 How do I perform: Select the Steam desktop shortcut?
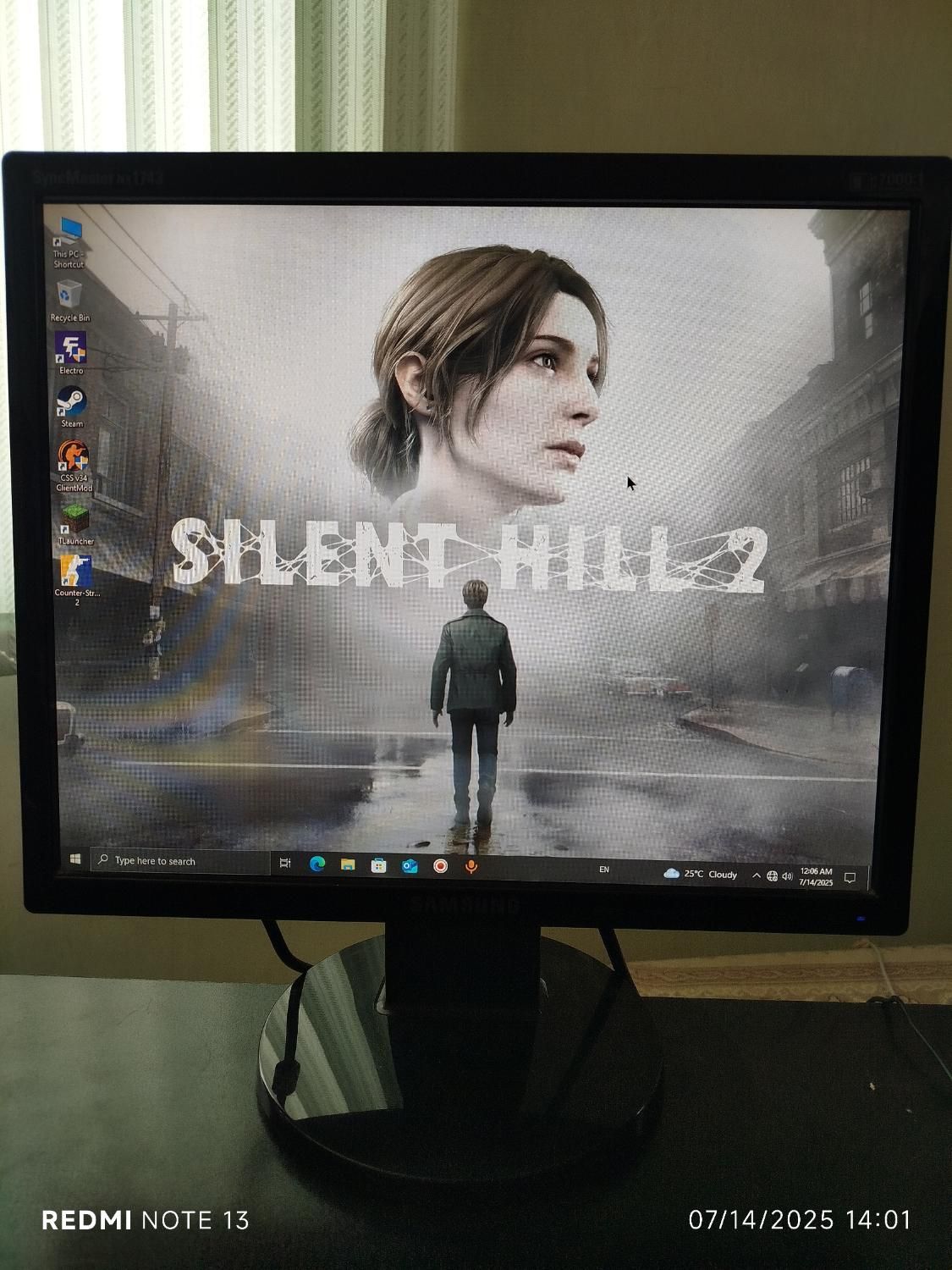coord(72,406)
